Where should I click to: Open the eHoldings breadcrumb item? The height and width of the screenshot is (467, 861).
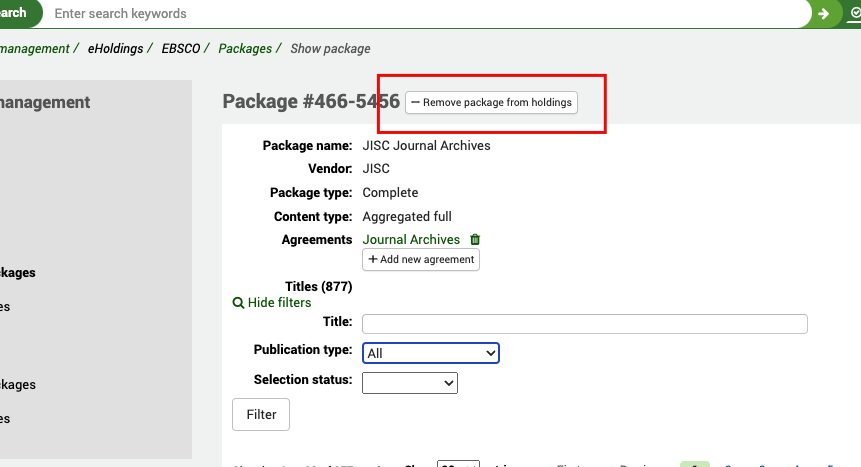pos(115,48)
